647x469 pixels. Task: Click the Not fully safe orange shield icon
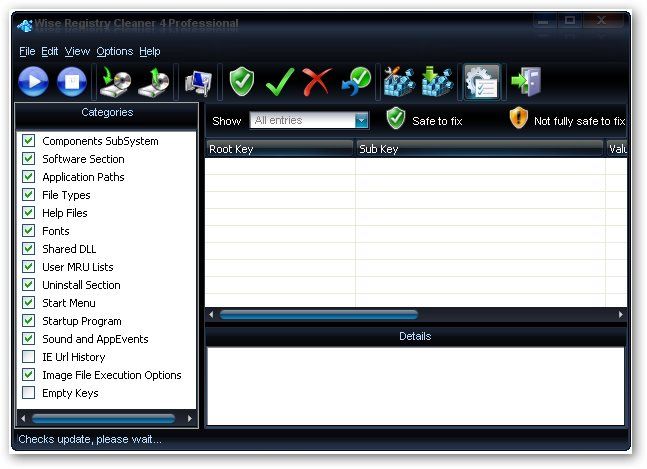(x=519, y=118)
